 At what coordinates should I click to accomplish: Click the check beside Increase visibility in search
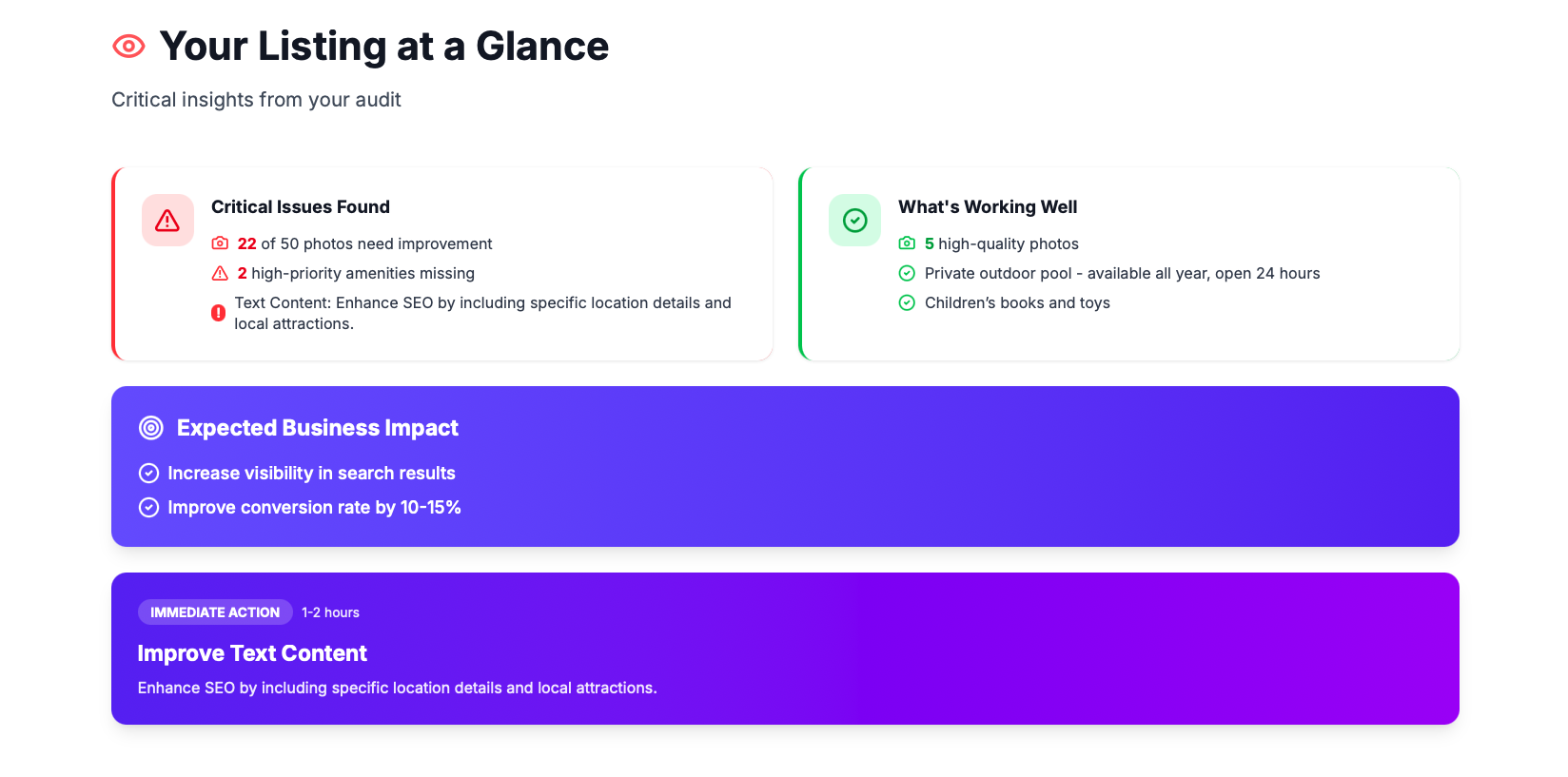tap(148, 473)
